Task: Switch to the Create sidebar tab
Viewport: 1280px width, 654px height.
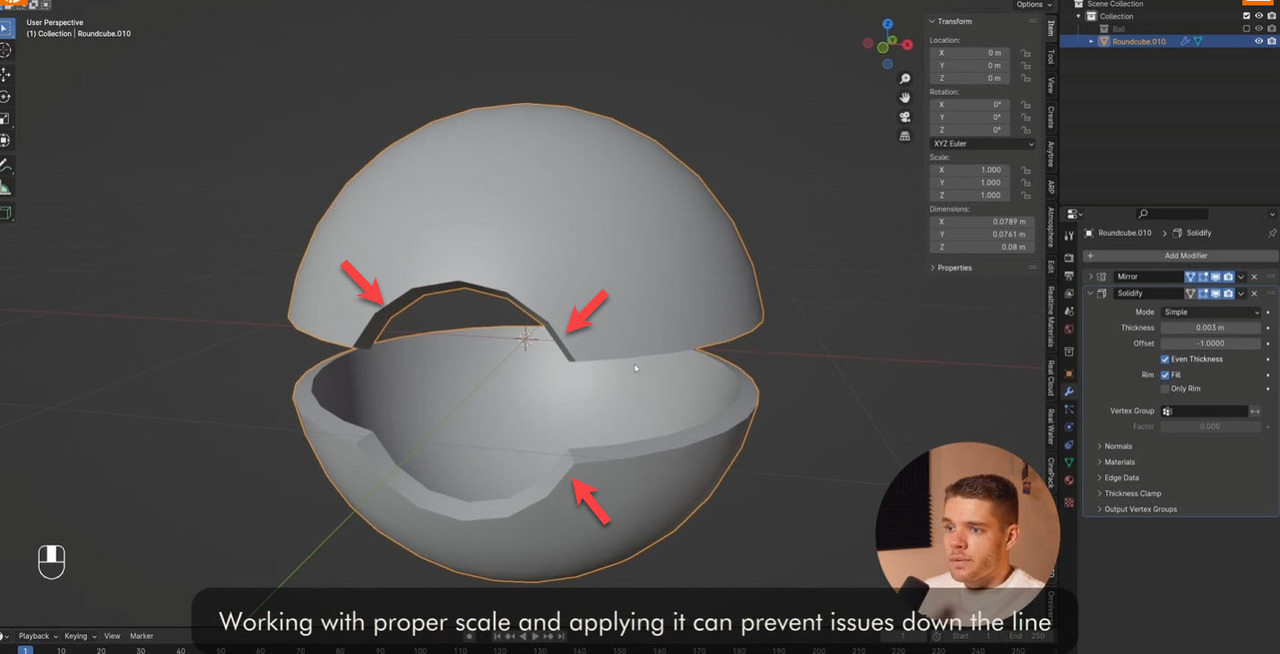Action: (x=1050, y=118)
